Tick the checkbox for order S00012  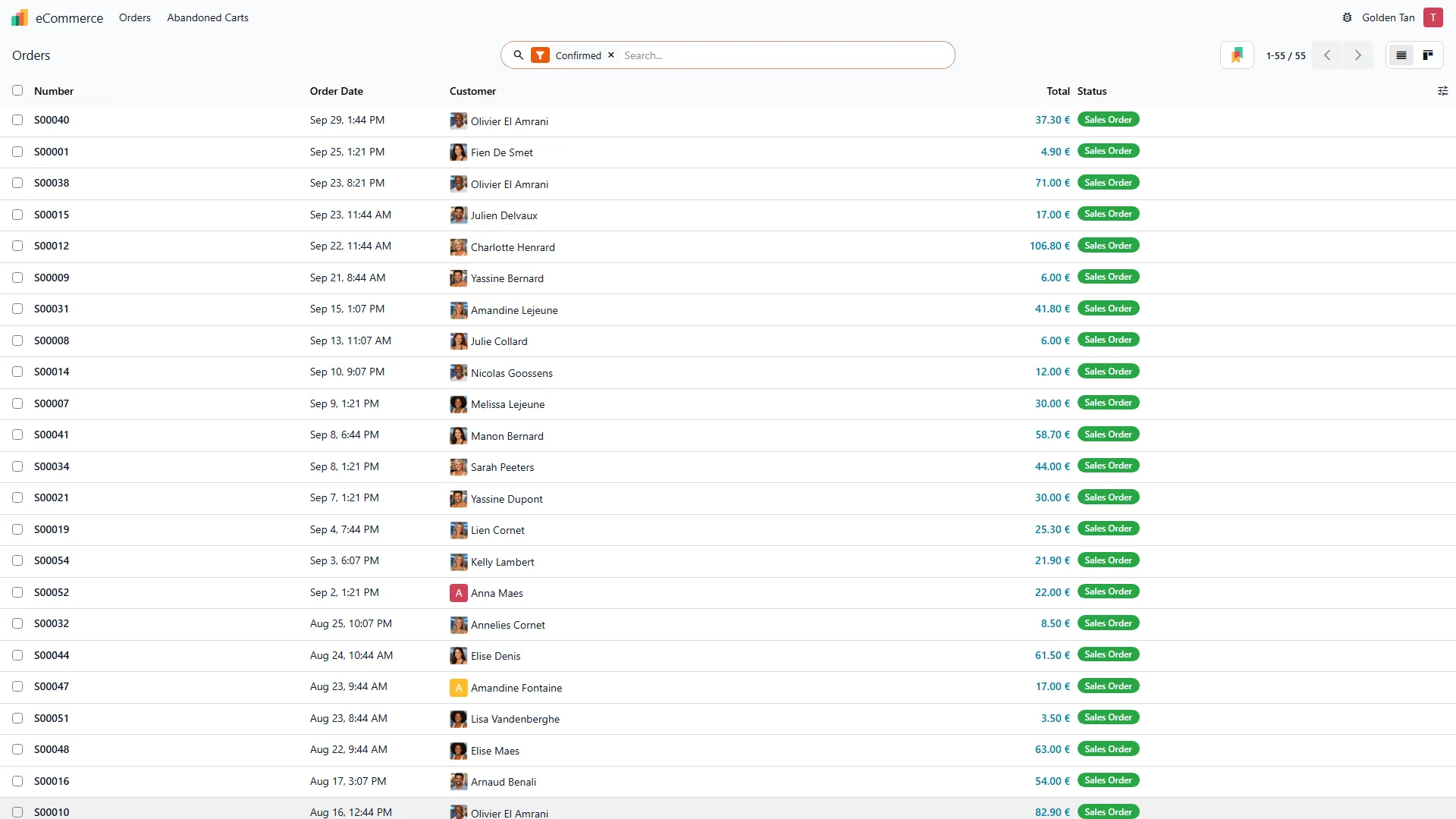[x=17, y=246]
